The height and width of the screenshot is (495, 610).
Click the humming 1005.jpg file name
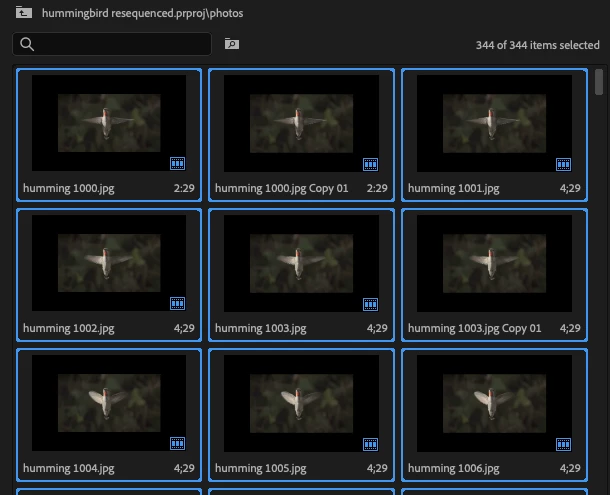point(261,469)
